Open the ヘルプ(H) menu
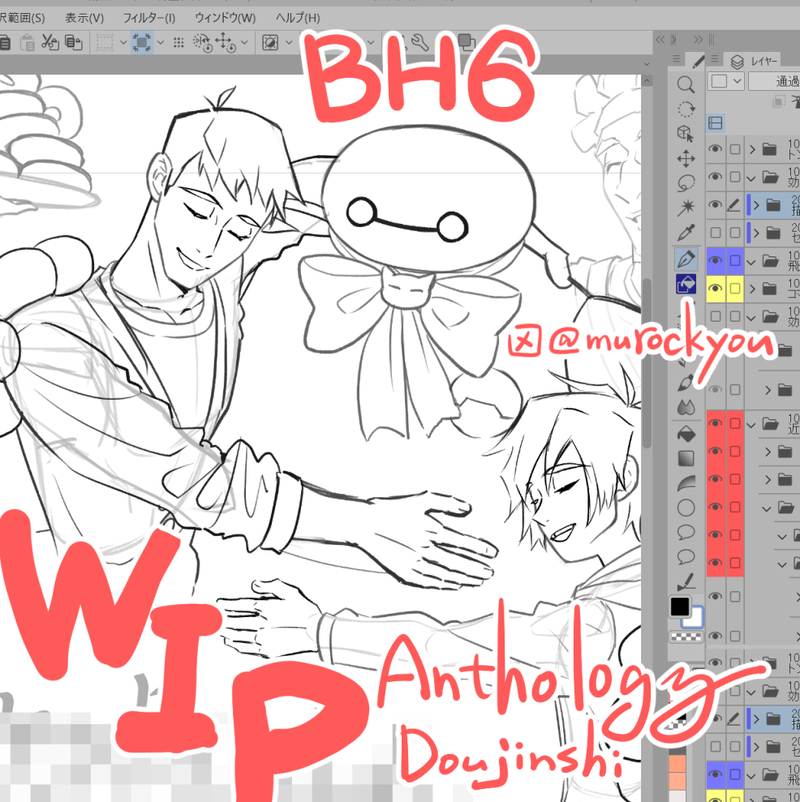This screenshot has height=802, width=800. pyautogui.click(x=298, y=18)
